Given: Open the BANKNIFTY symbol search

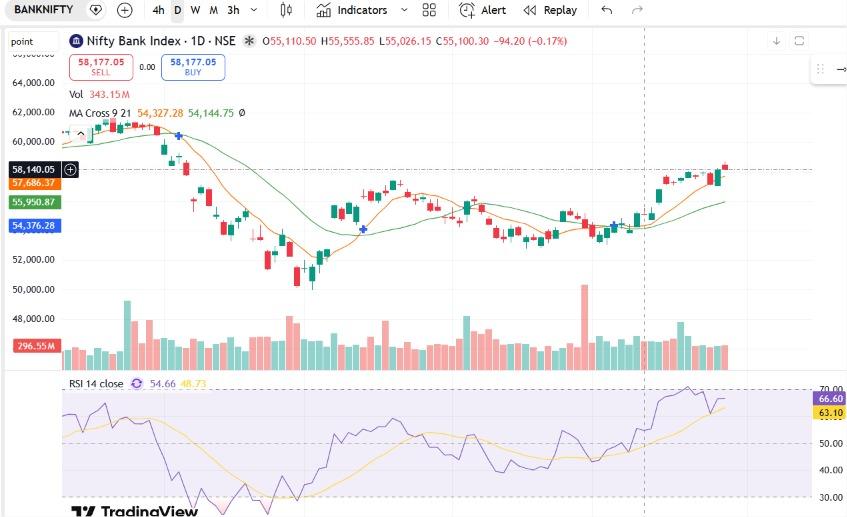Looking at the screenshot, I should pos(43,10).
